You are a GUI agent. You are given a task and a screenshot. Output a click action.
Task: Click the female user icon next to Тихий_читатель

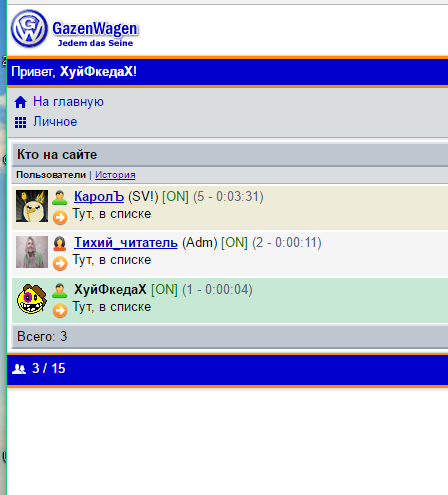pos(60,243)
